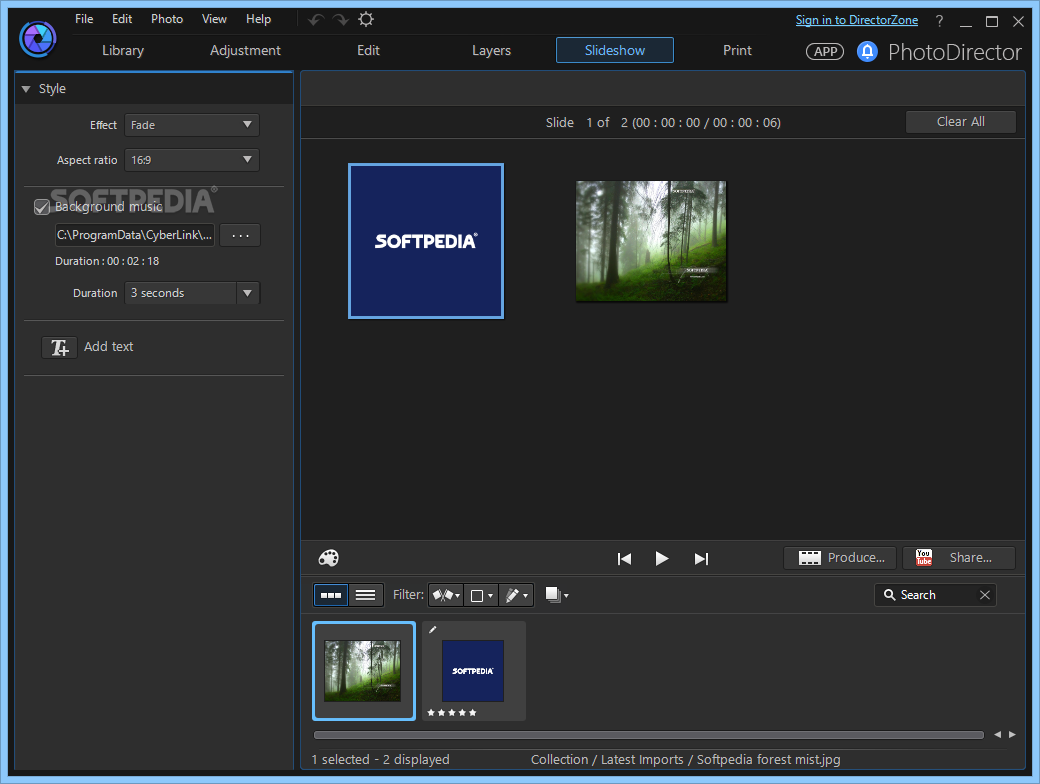This screenshot has height=784, width=1040.
Task: Open preferences via the gear icon
Action: point(365,19)
